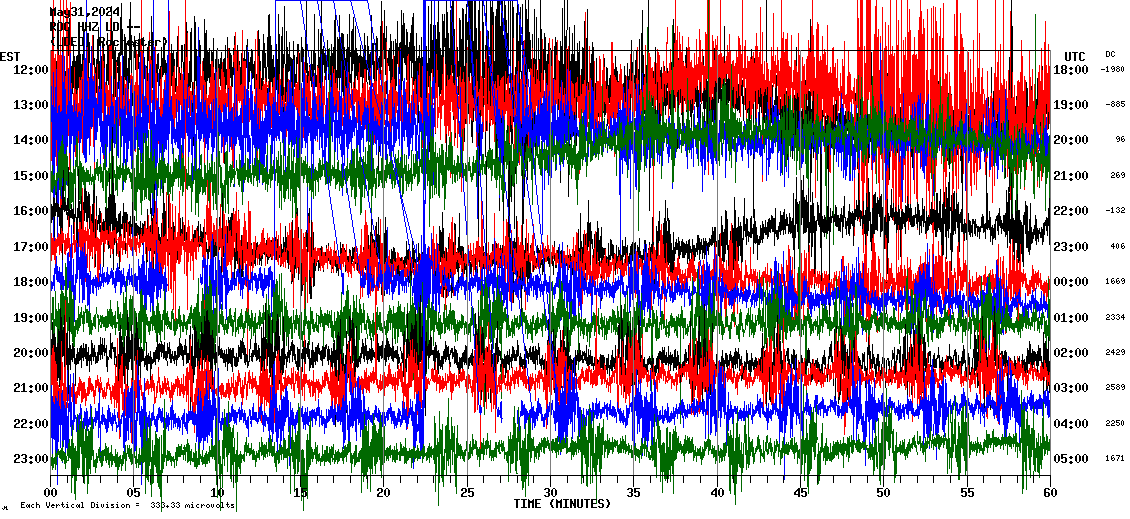Select the 16:00 EST trace label
The image size is (1130, 519).
(30, 211)
